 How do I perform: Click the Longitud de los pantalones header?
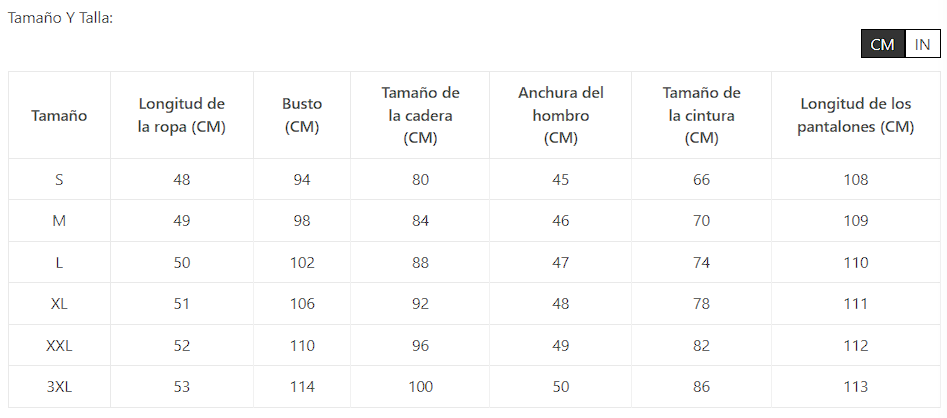pos(855,115)
